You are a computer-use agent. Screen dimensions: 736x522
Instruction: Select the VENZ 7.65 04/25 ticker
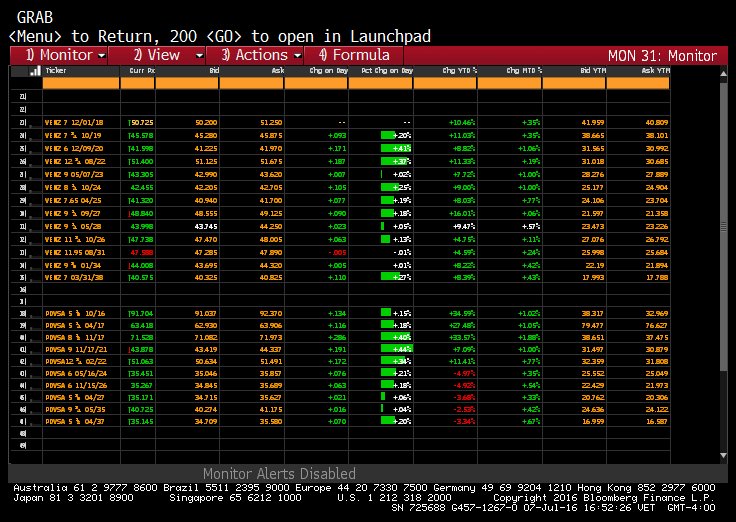click(x=73, y=200)
